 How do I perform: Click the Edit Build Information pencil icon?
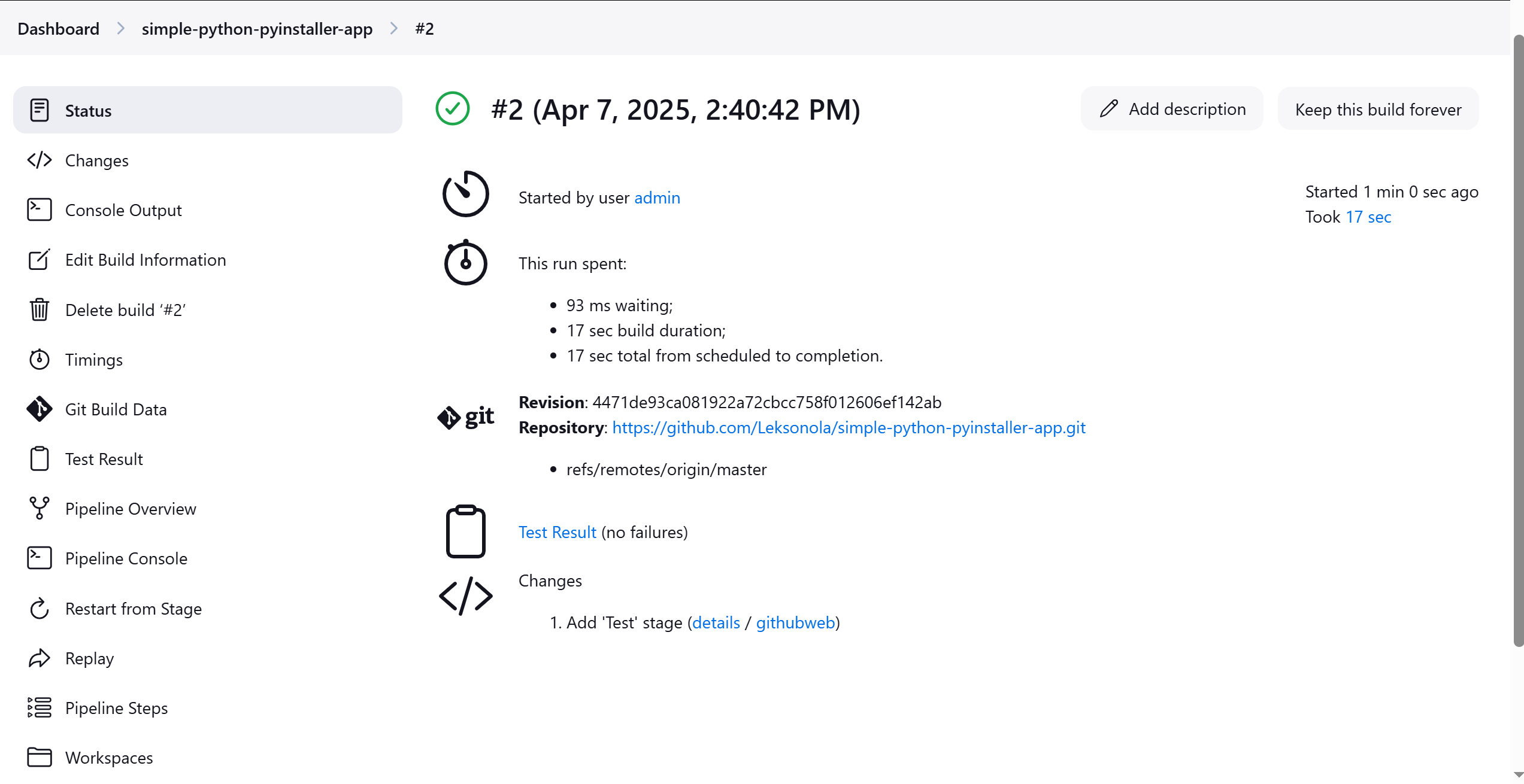point(40,260)
